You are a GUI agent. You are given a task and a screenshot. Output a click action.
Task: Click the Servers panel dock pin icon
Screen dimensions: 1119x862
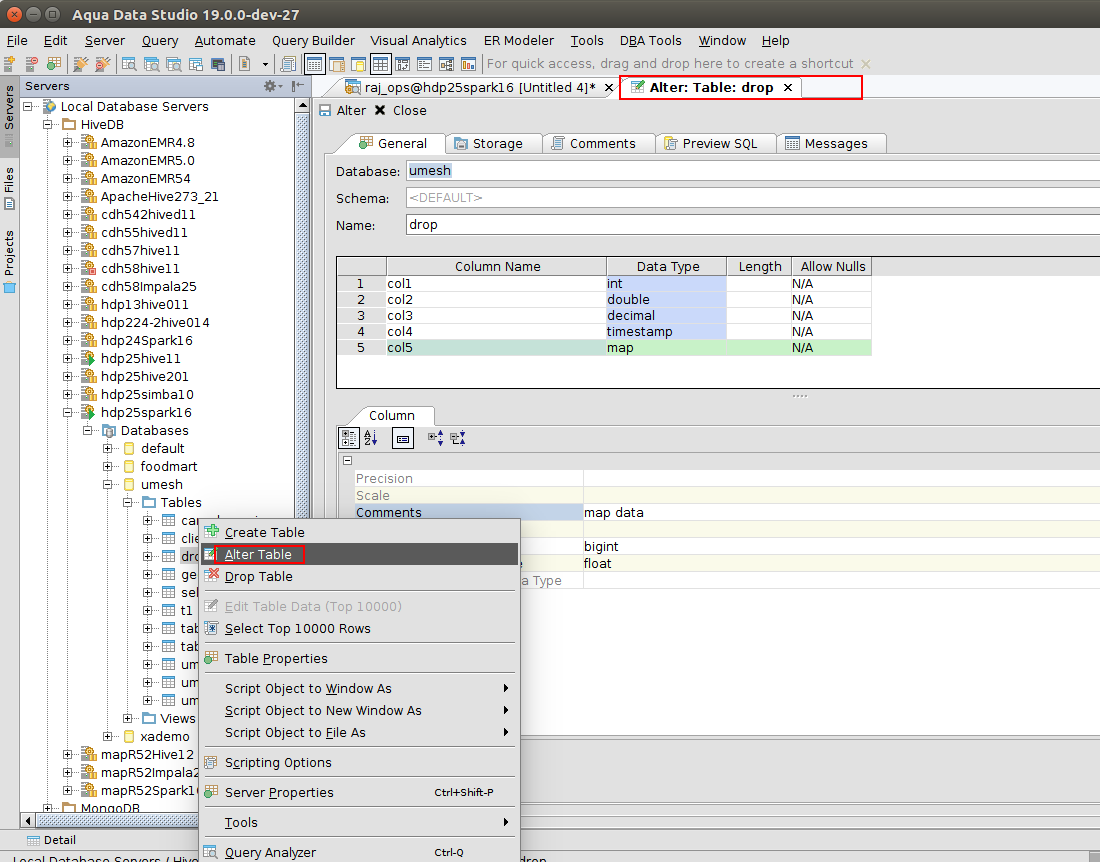point(298,86)
